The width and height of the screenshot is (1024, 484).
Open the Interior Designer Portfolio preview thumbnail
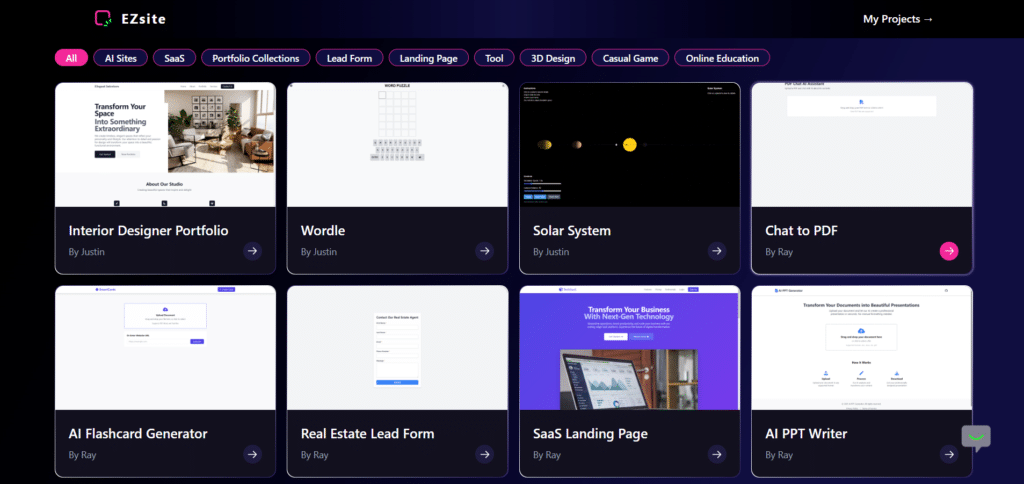click(165, 145)
